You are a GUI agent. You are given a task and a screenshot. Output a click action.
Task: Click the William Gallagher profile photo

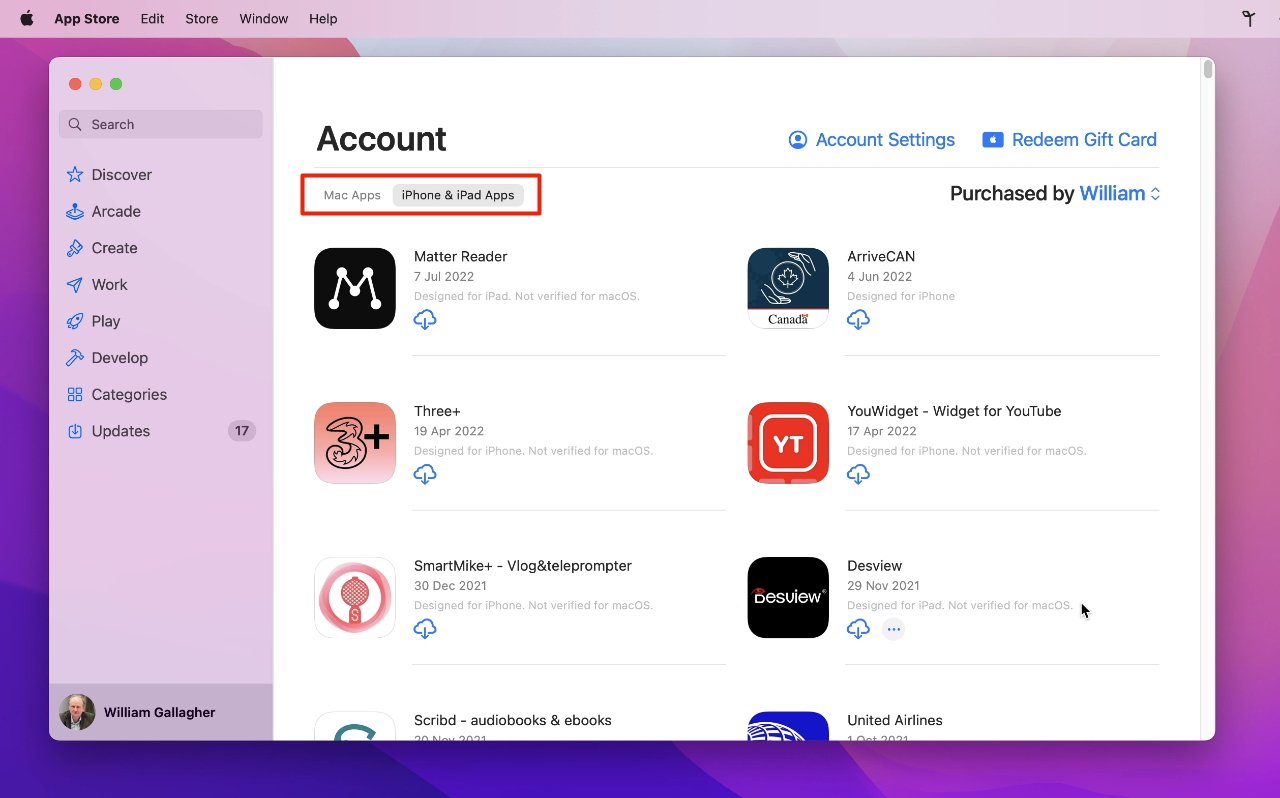click(77, 712)
